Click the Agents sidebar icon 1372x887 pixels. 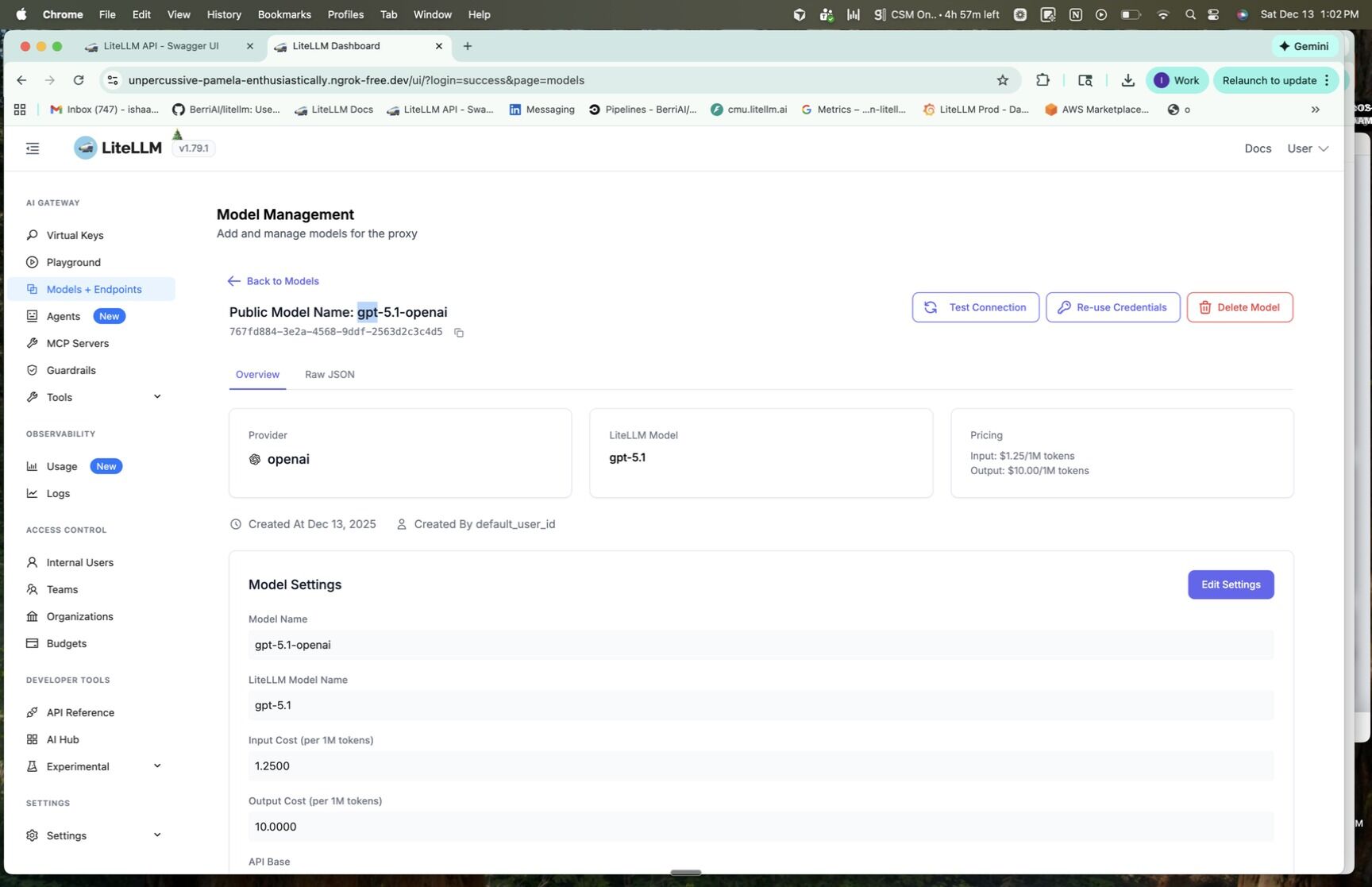[x=33, y=316]
